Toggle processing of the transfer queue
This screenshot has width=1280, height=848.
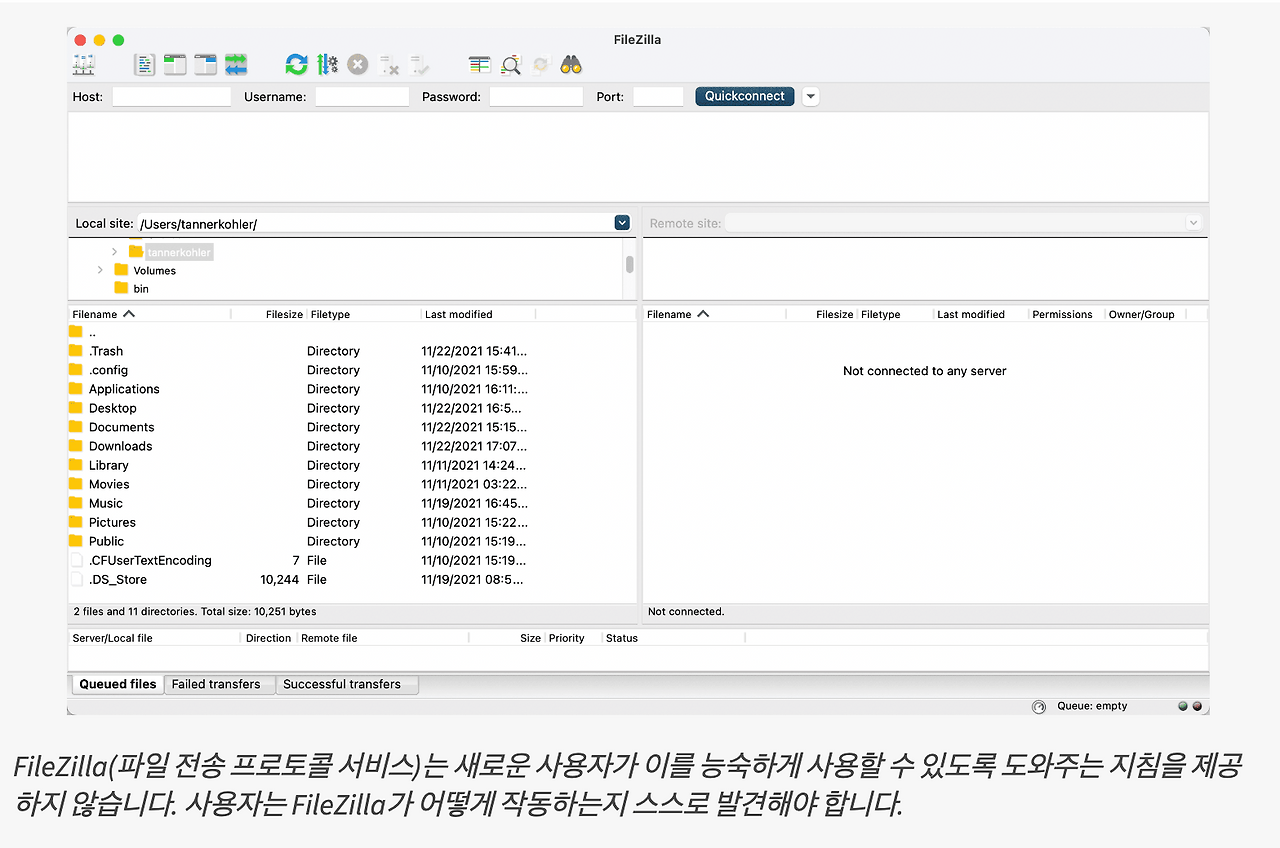click(x=327, y=65)
